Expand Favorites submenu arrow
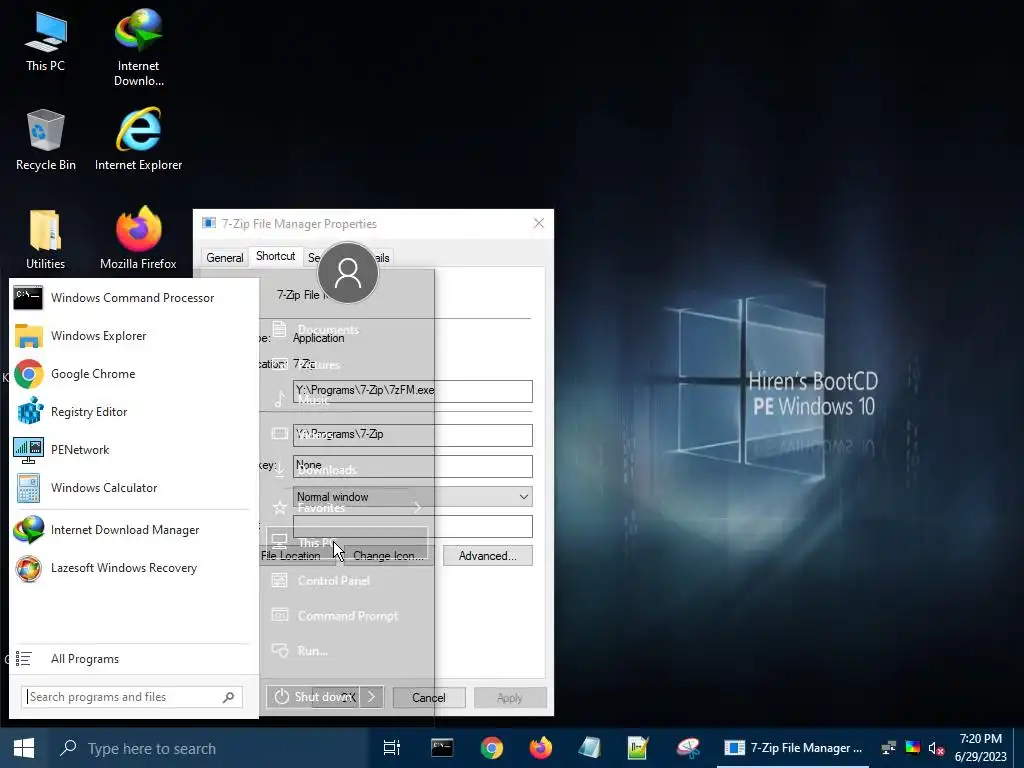 click(417, 507)
